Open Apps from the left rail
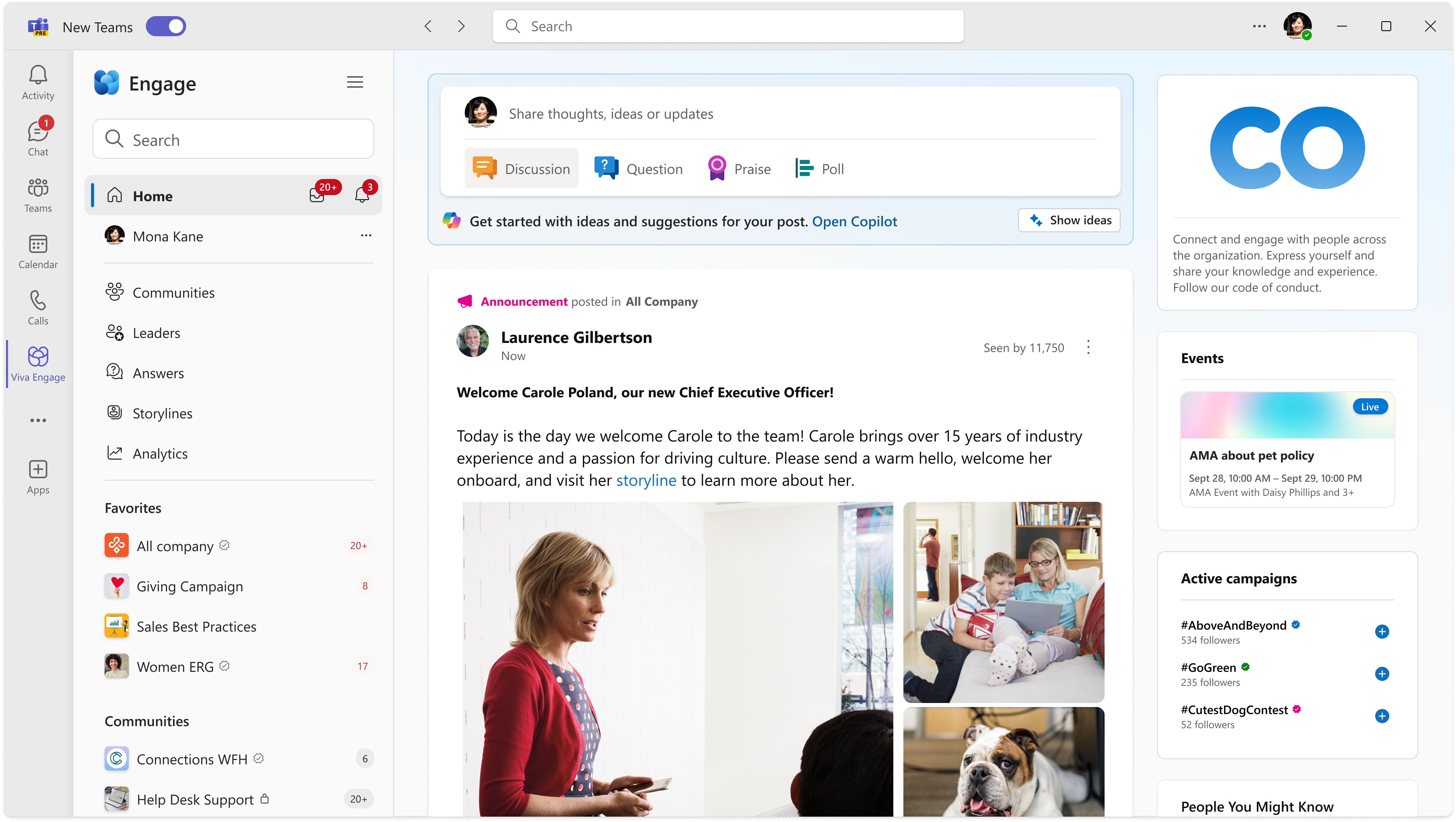Image resolution: width=1456 pixels, height=822 pixels. (x=38, y=476)
